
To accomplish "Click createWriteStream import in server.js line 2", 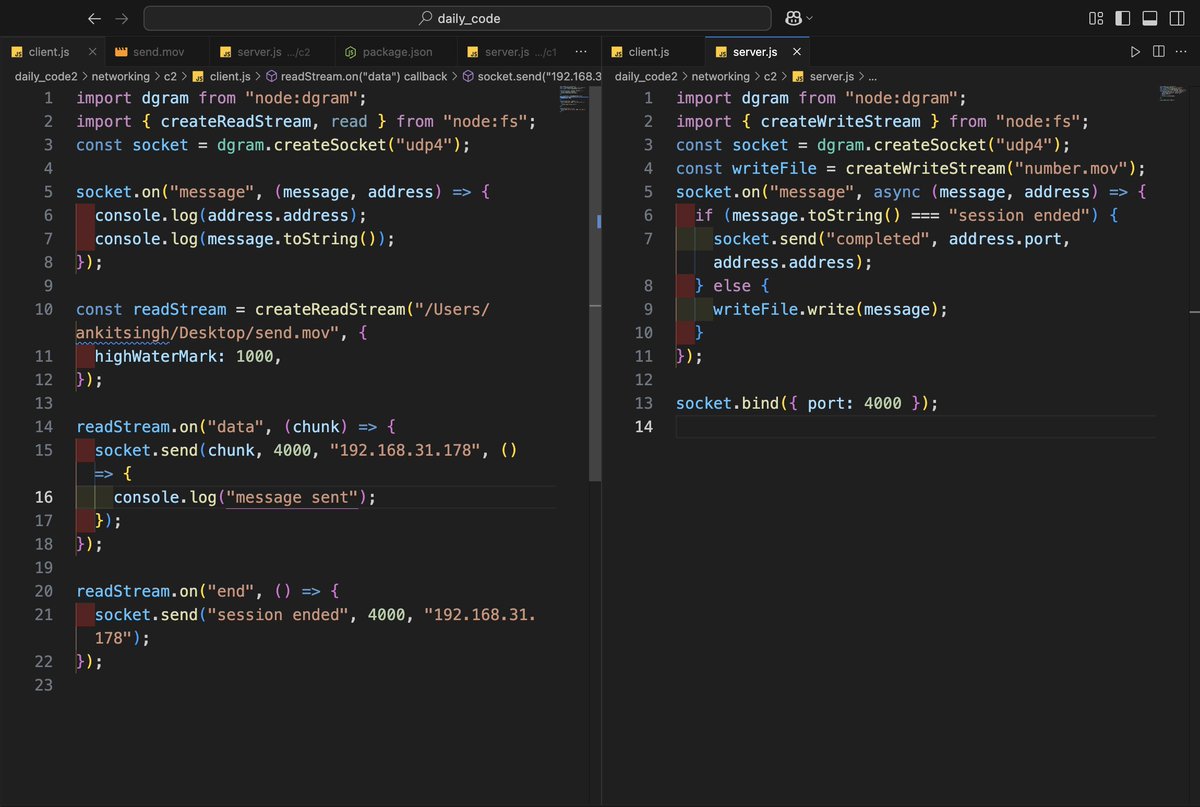I will click(x=840, y=121).
